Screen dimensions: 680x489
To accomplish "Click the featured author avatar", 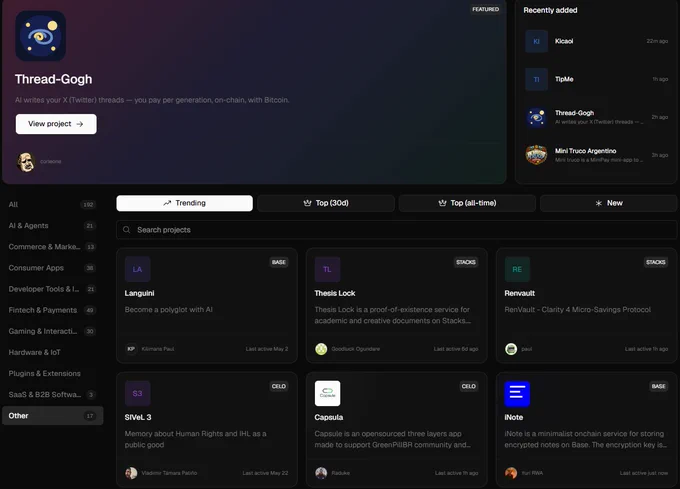I will (26, 162).
